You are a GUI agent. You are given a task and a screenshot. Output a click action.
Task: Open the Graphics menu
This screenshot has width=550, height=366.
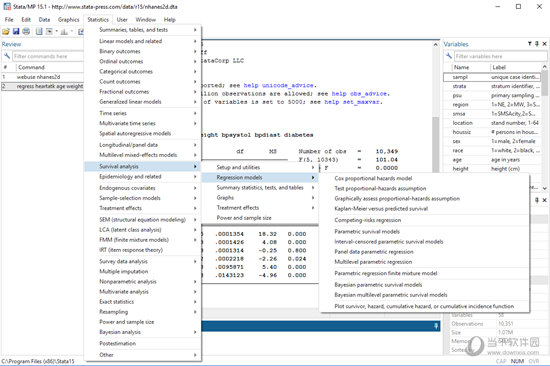pos(68,20)
